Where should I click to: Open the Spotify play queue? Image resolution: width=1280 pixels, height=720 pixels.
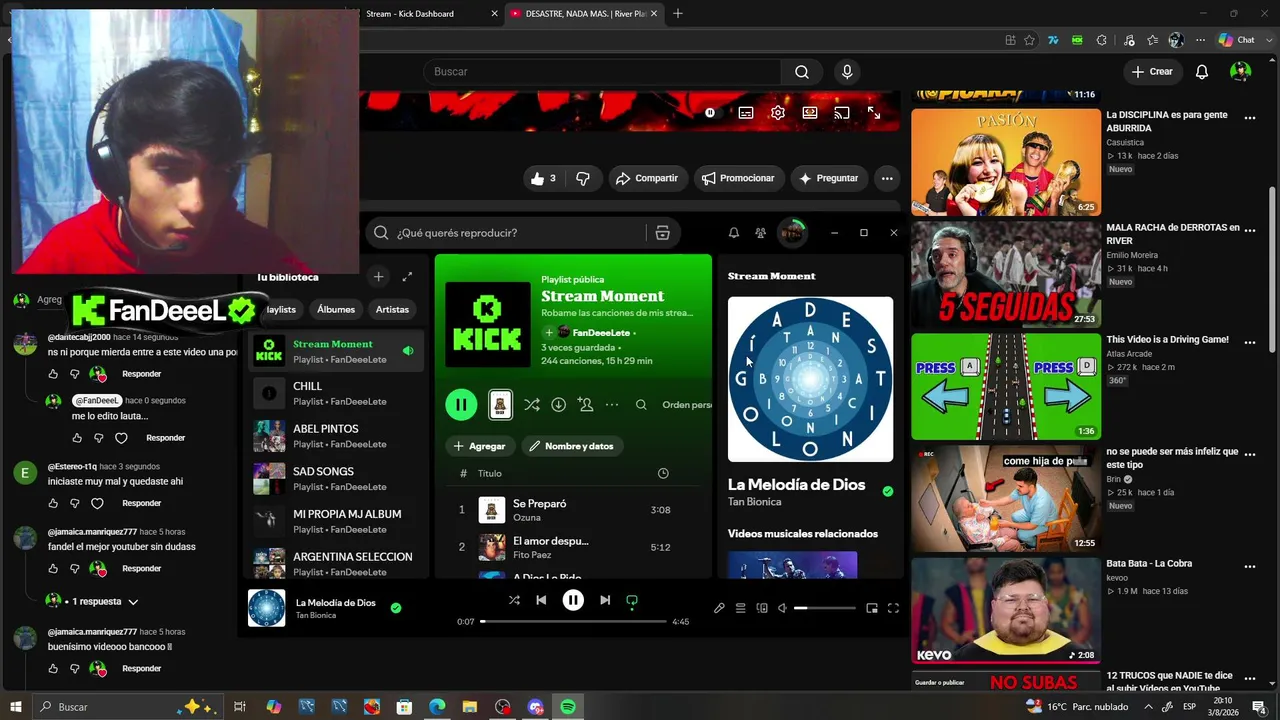740,608
